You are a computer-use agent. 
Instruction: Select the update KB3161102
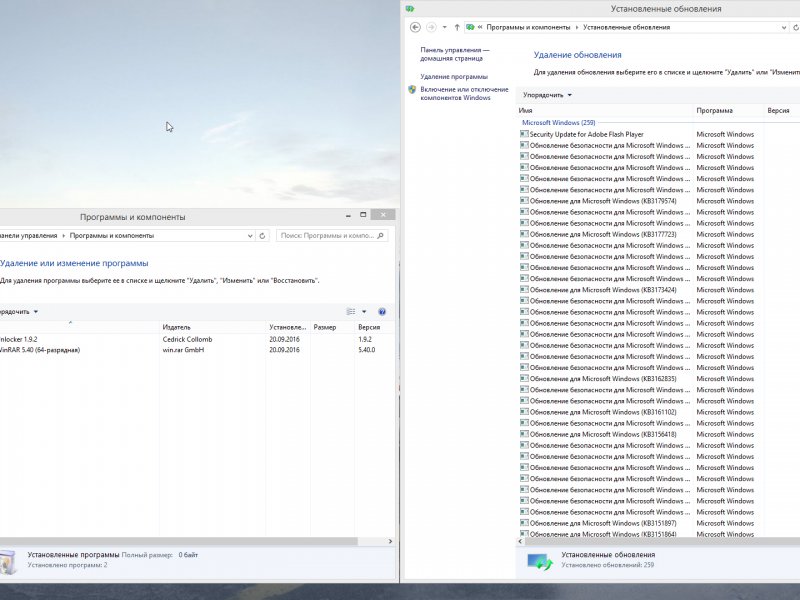click(x=603, y=412)
